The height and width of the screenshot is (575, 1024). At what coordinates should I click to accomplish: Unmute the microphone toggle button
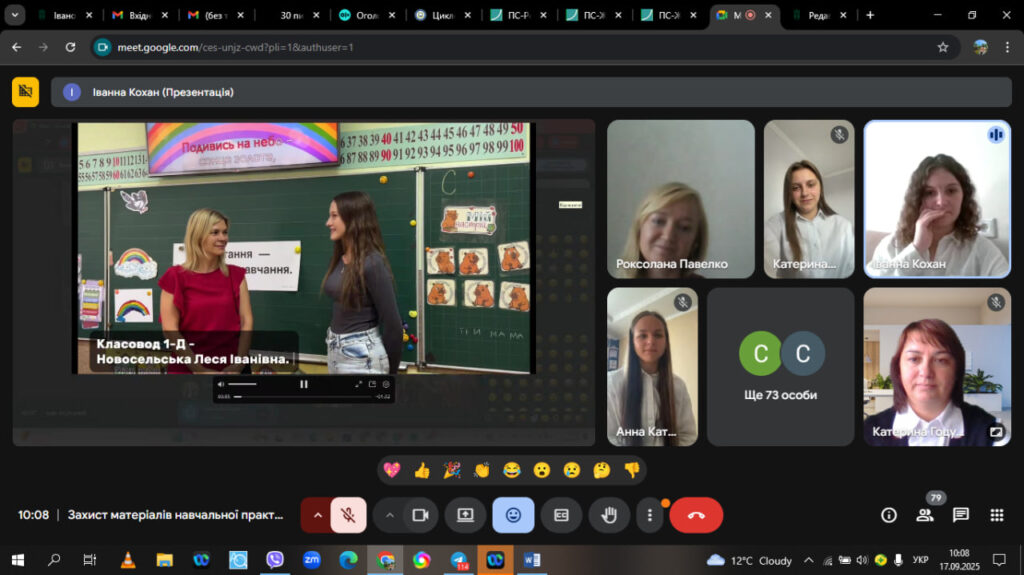pos(348,515)
